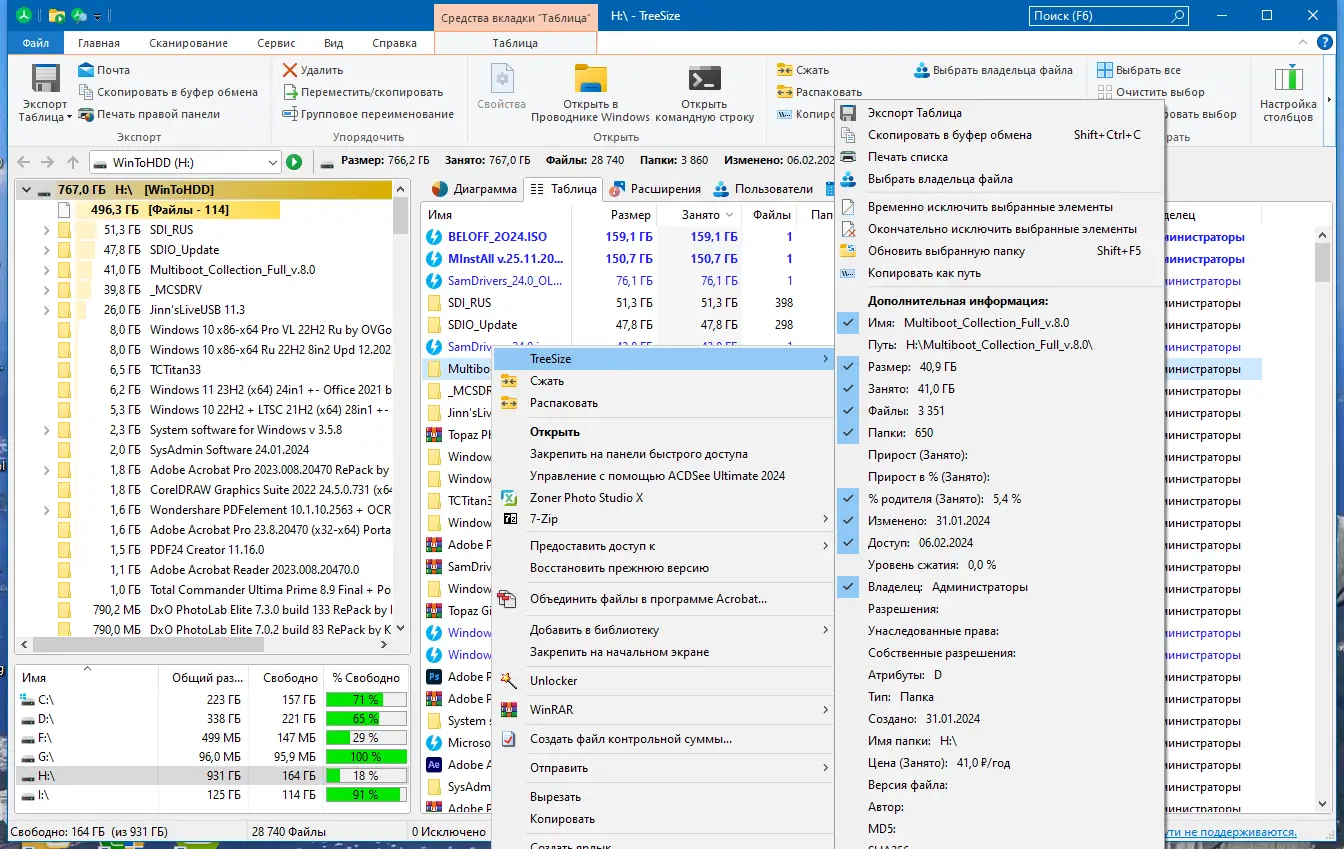The image size is (1344, 849).
Task: Toggle Изменено: 31.01.2024 checkmark
Action: coord(849,521)
